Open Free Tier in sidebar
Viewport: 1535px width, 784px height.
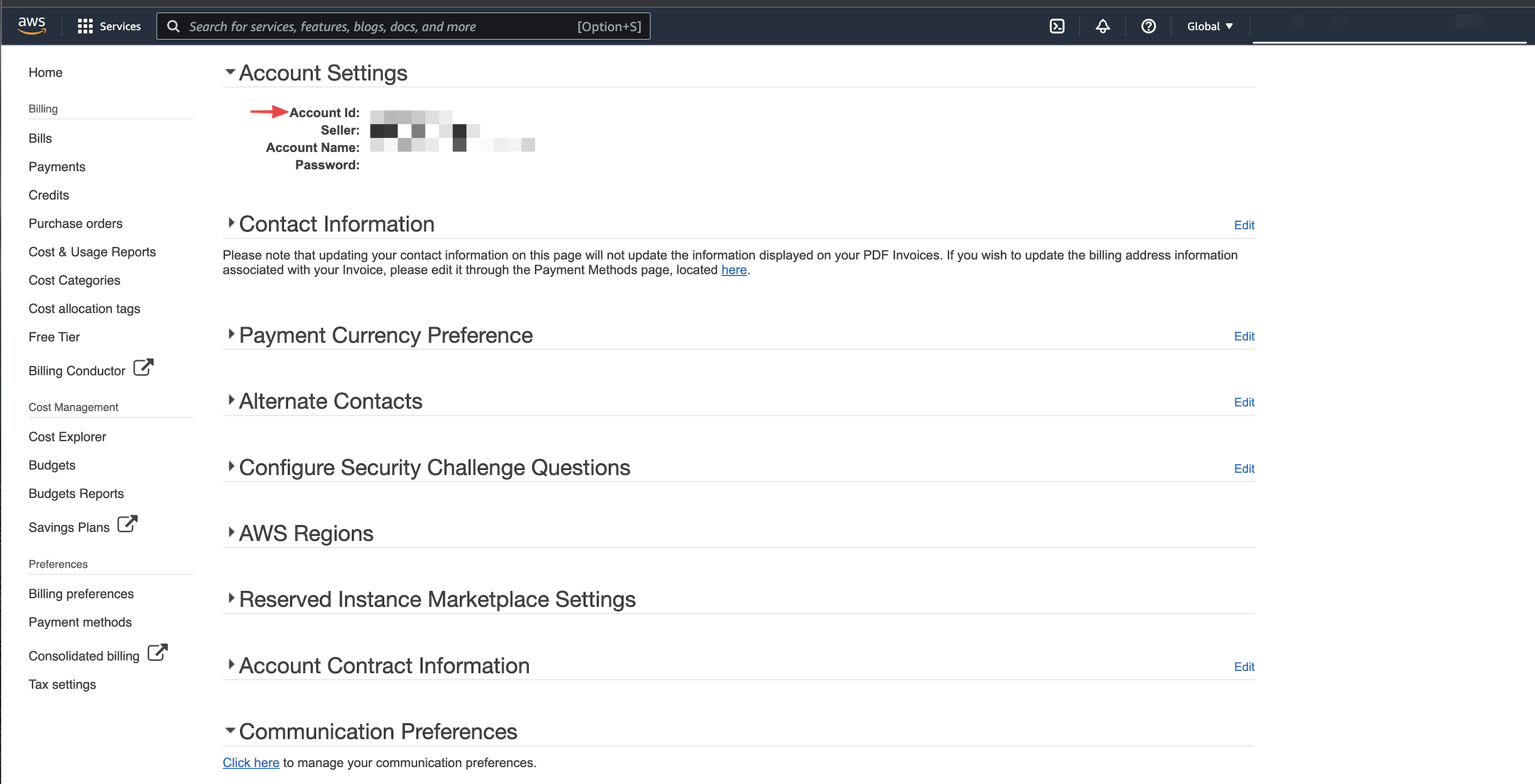point(54,337)
